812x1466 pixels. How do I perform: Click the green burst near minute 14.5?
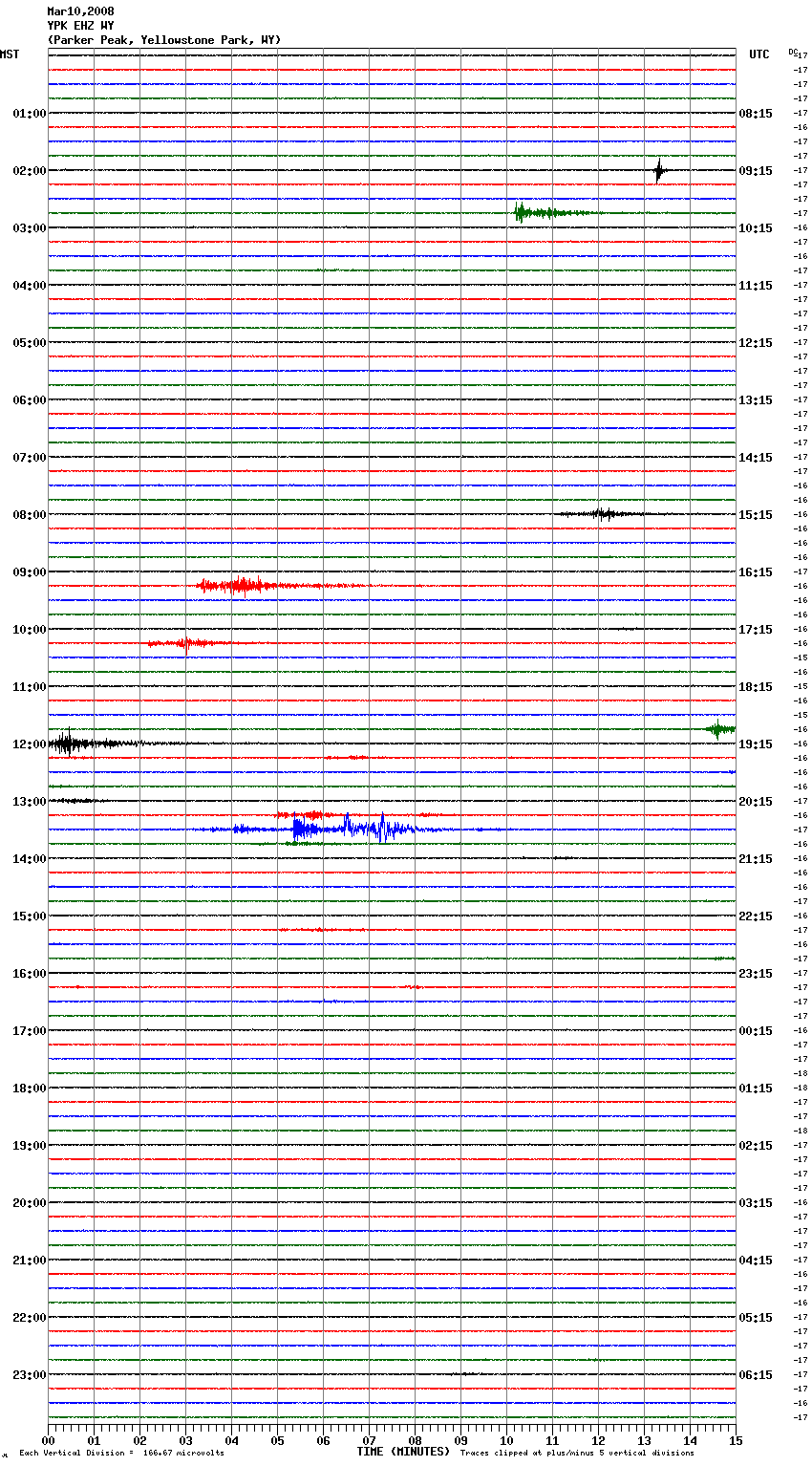[720, 729]
